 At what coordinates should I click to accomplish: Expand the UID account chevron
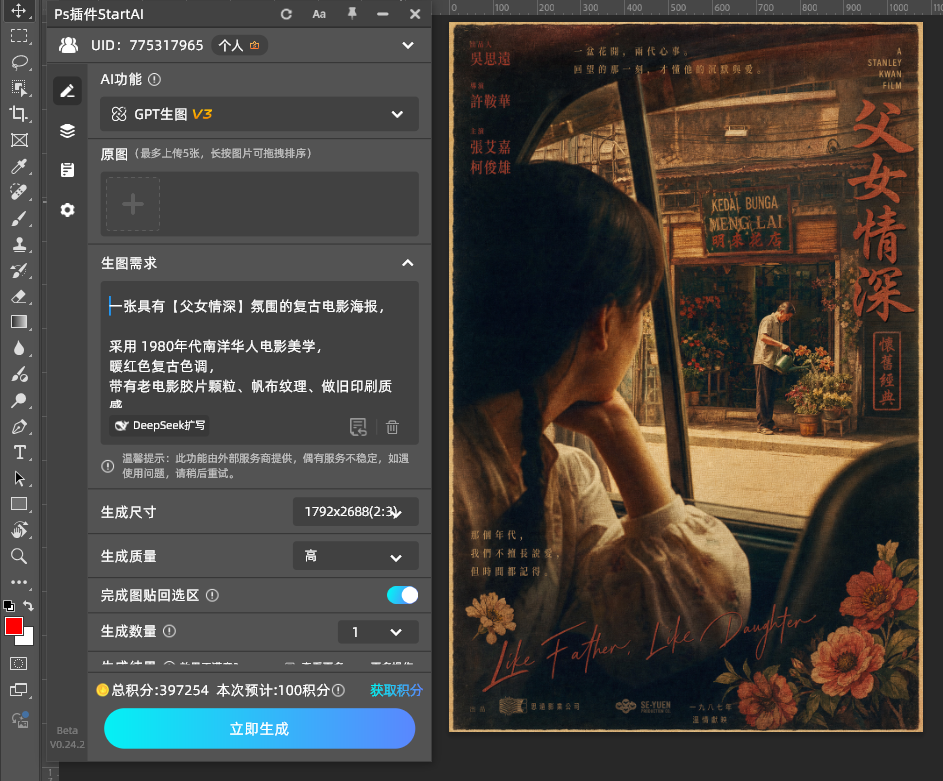click(408, 46)
